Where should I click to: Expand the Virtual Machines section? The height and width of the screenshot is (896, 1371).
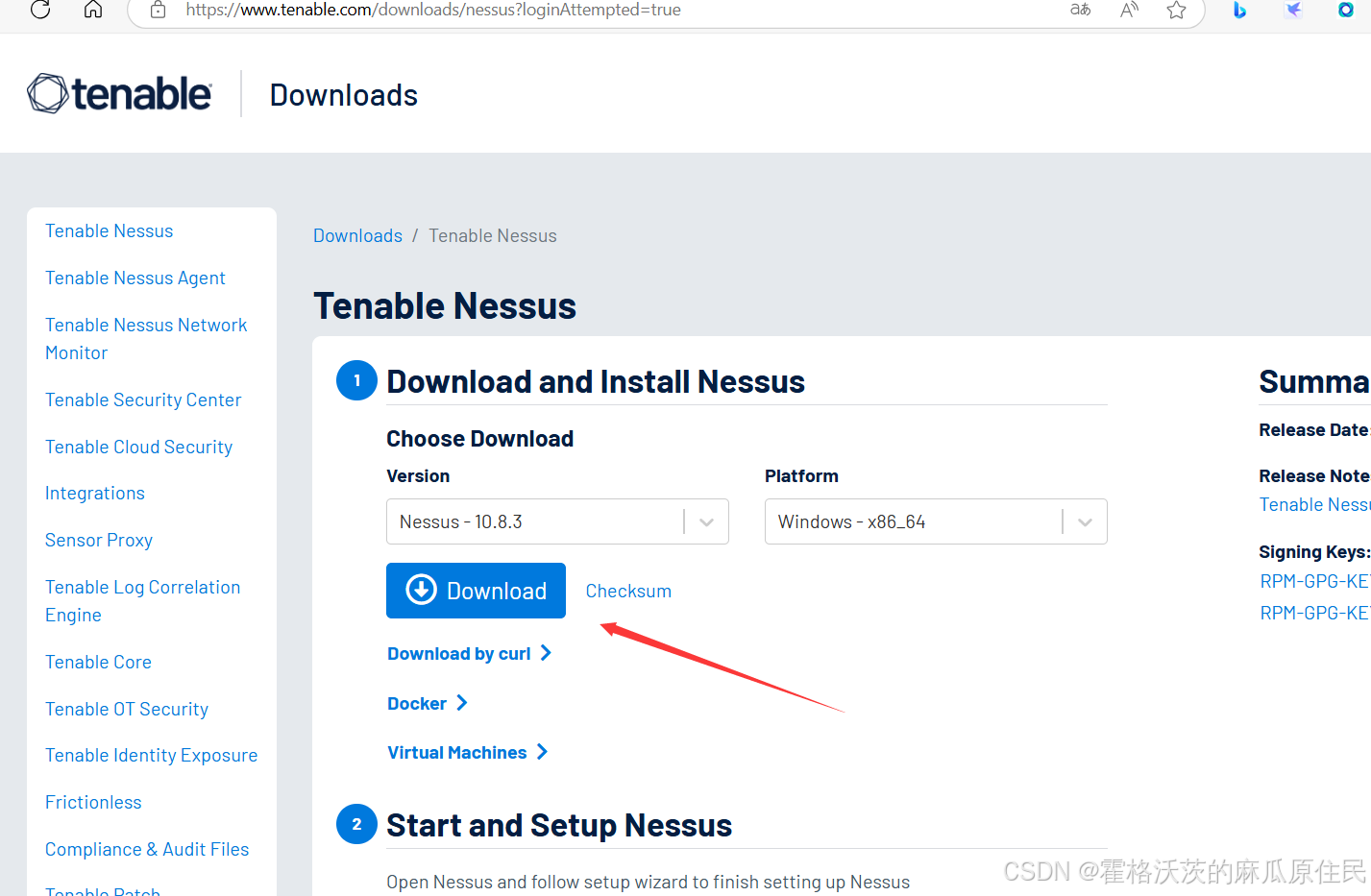coord(467,753)
